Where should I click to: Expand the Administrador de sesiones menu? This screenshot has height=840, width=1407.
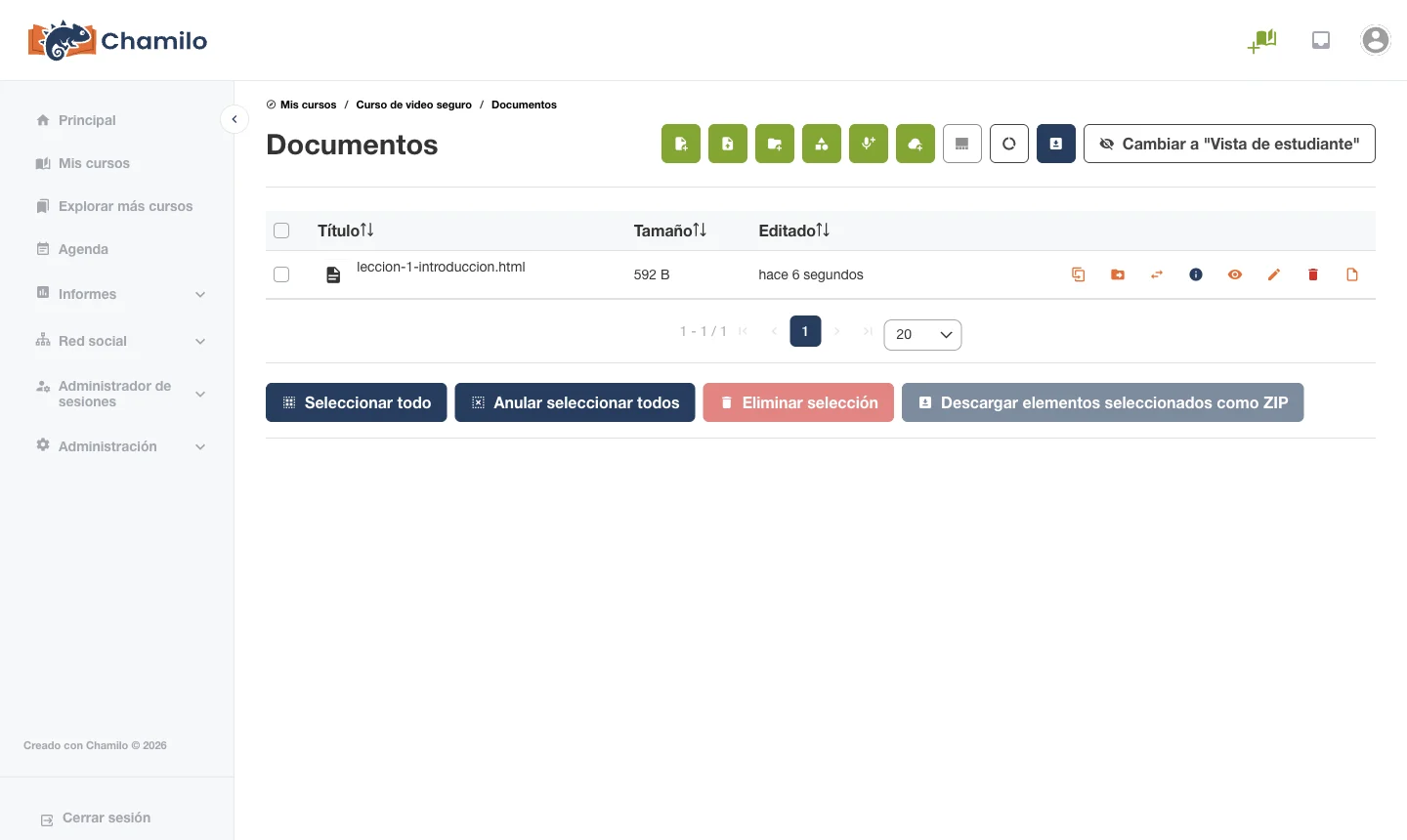coord(121,394)
